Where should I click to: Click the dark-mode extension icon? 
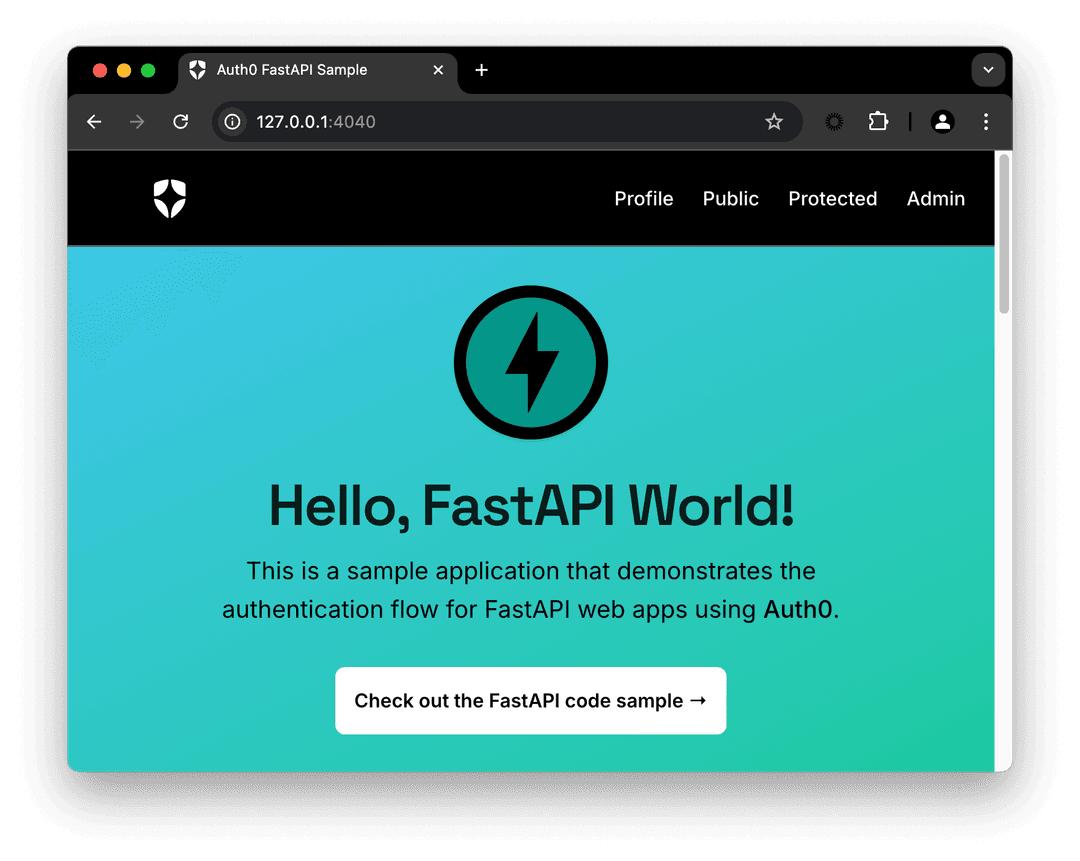pos(833,121)
